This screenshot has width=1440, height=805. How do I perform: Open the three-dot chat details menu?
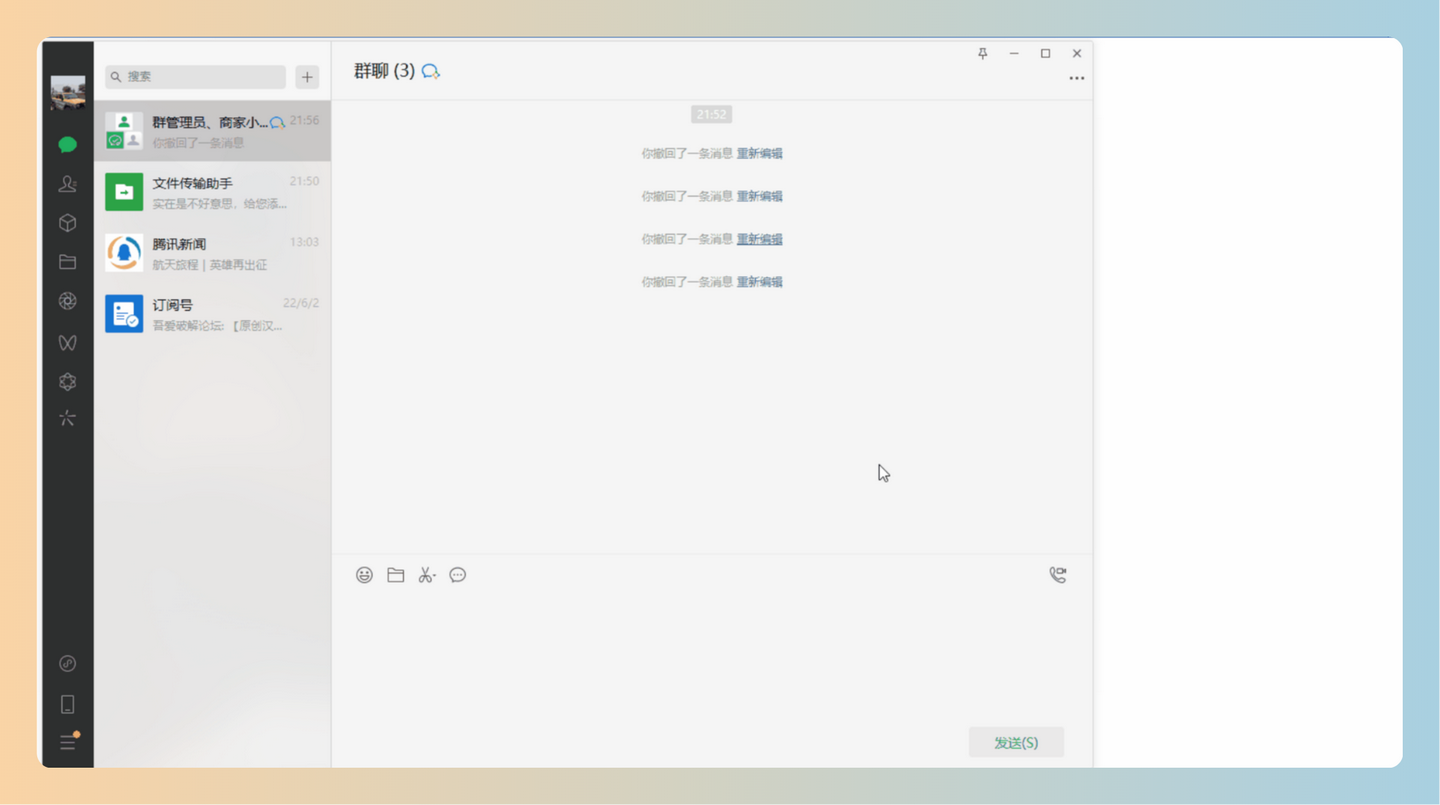1076,78
